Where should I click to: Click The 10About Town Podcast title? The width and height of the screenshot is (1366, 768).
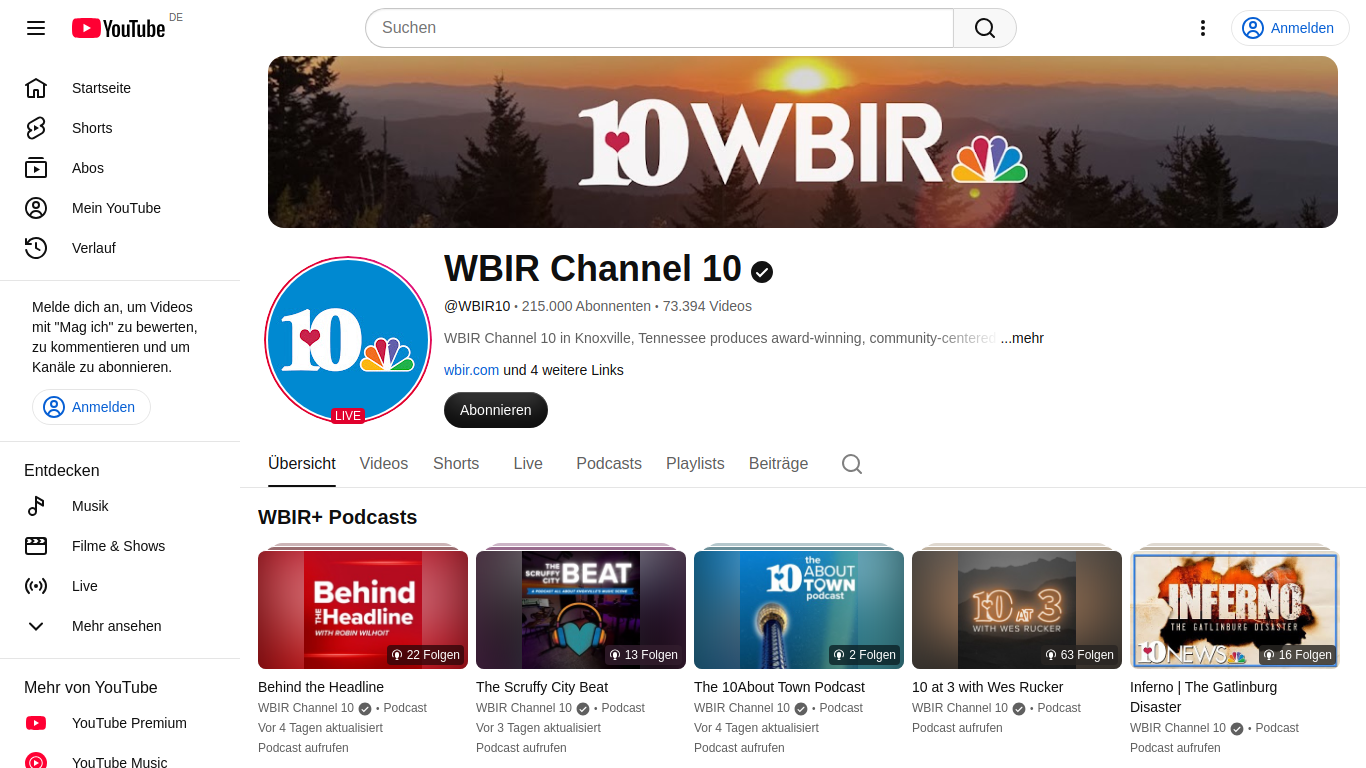[779, 687]
